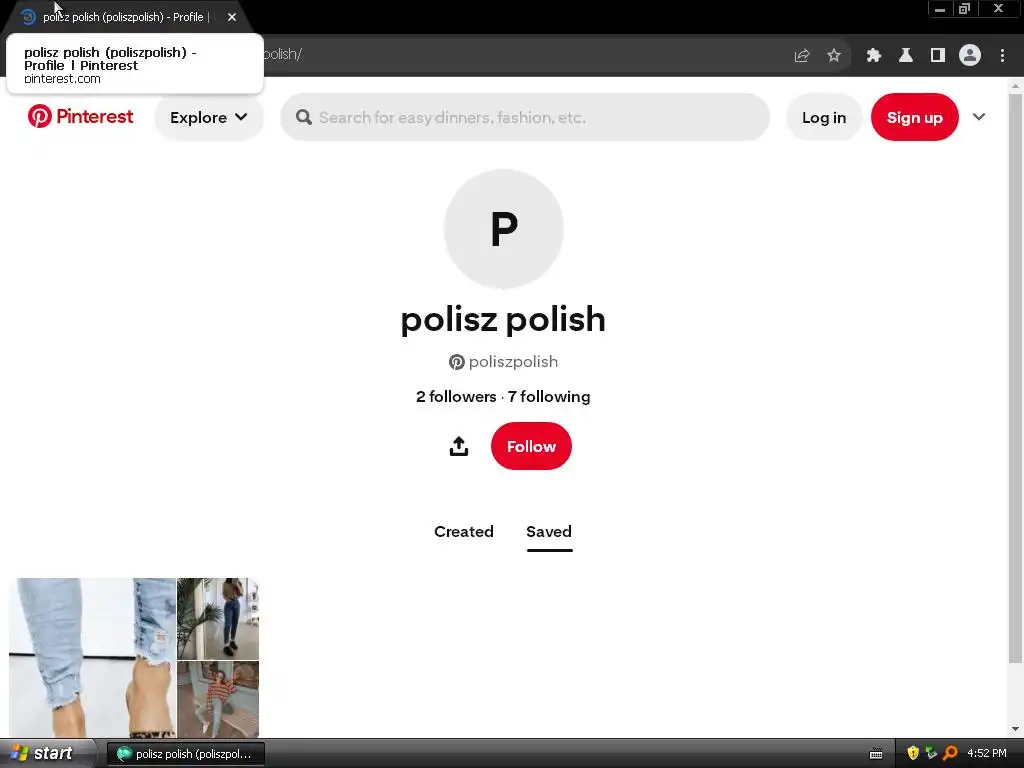1024x768 pixels.
Task: Click the Pinterest icon beside poliszpolish handle
Action: tap(456, 362)
